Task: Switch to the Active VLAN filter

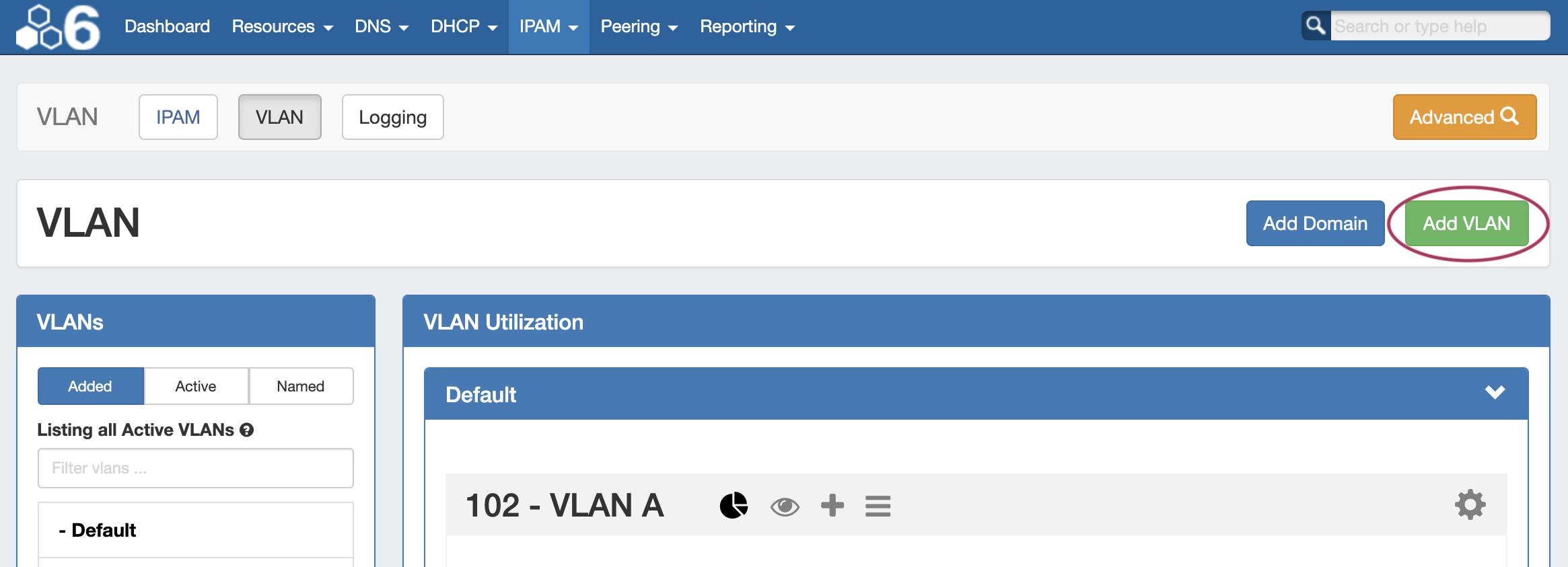Action: tap(196, 386)
